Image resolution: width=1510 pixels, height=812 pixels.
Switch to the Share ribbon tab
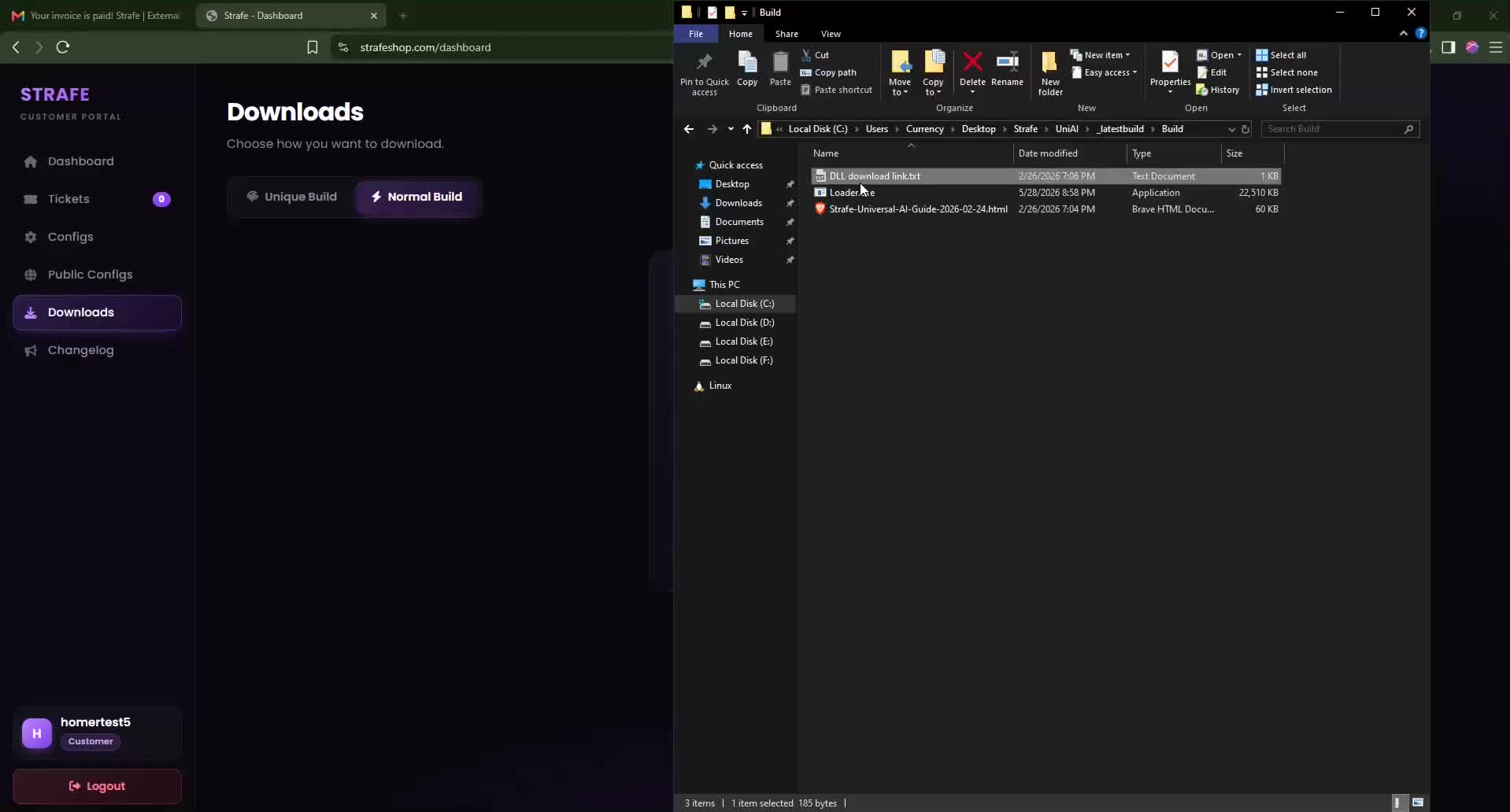coord(786,34)
